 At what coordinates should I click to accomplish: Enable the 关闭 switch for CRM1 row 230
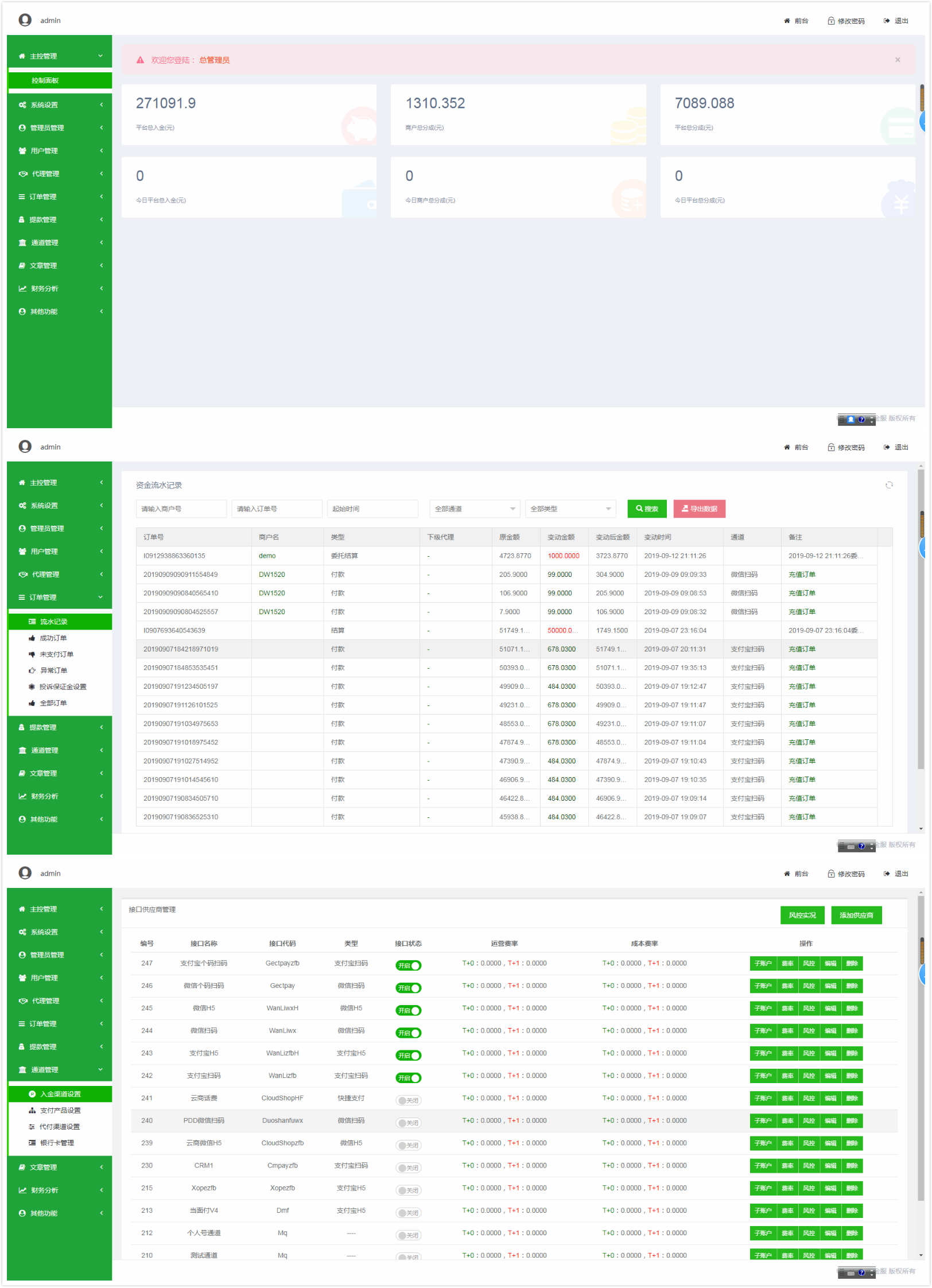click(x=408, y=1167)
